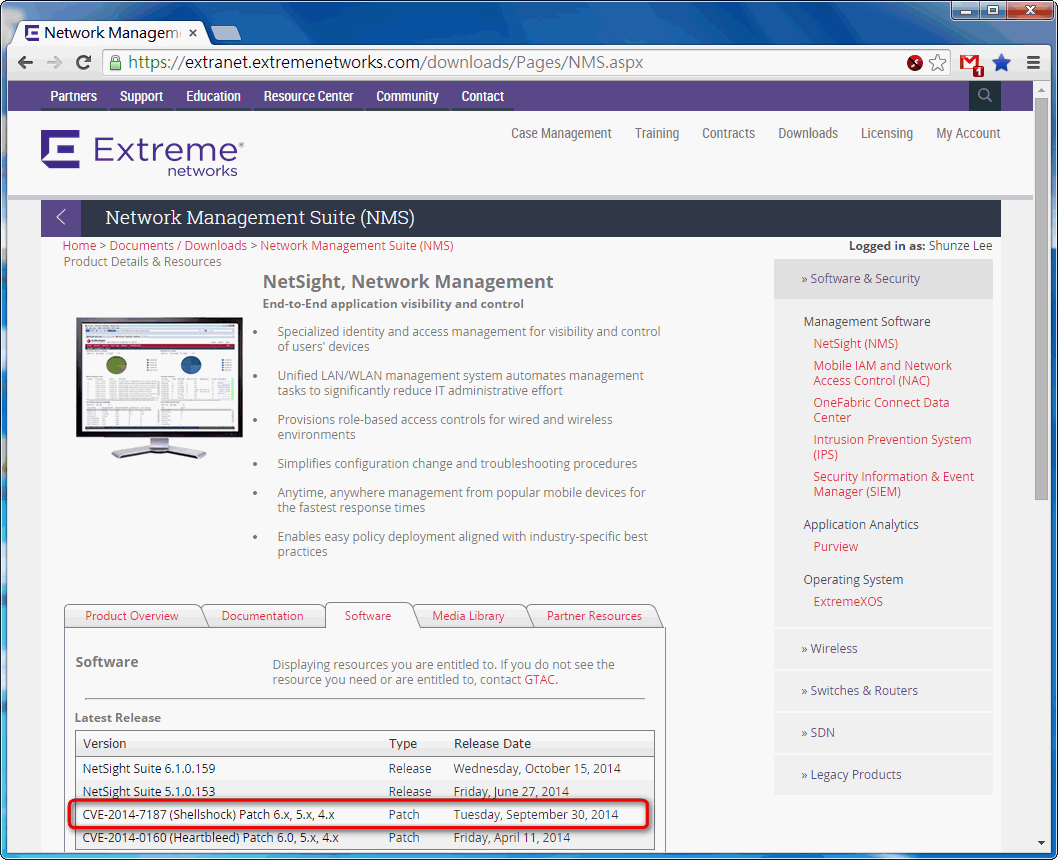Open the Licensing link
1058x860 pixels.
pos(887,134)
